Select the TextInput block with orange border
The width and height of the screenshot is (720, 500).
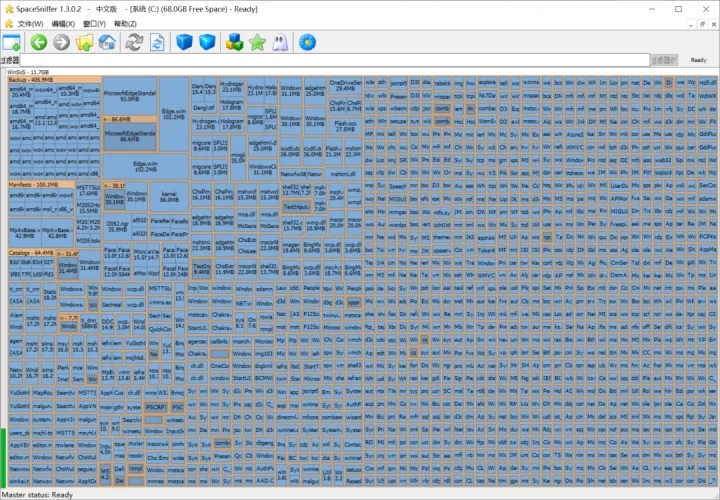[296, 207]
